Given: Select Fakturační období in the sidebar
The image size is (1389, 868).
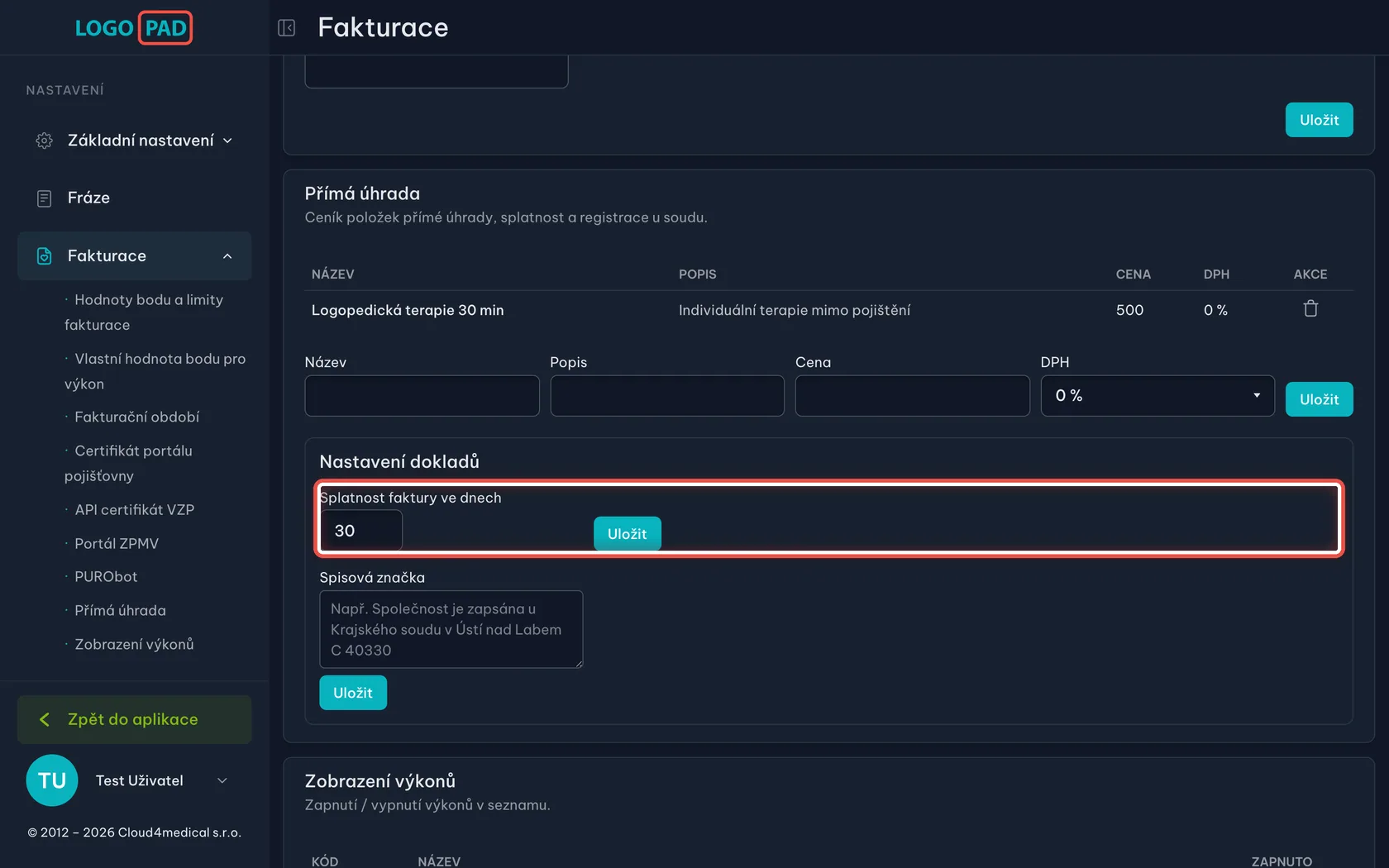Looking at the screenshot, I should coord(136,417).
